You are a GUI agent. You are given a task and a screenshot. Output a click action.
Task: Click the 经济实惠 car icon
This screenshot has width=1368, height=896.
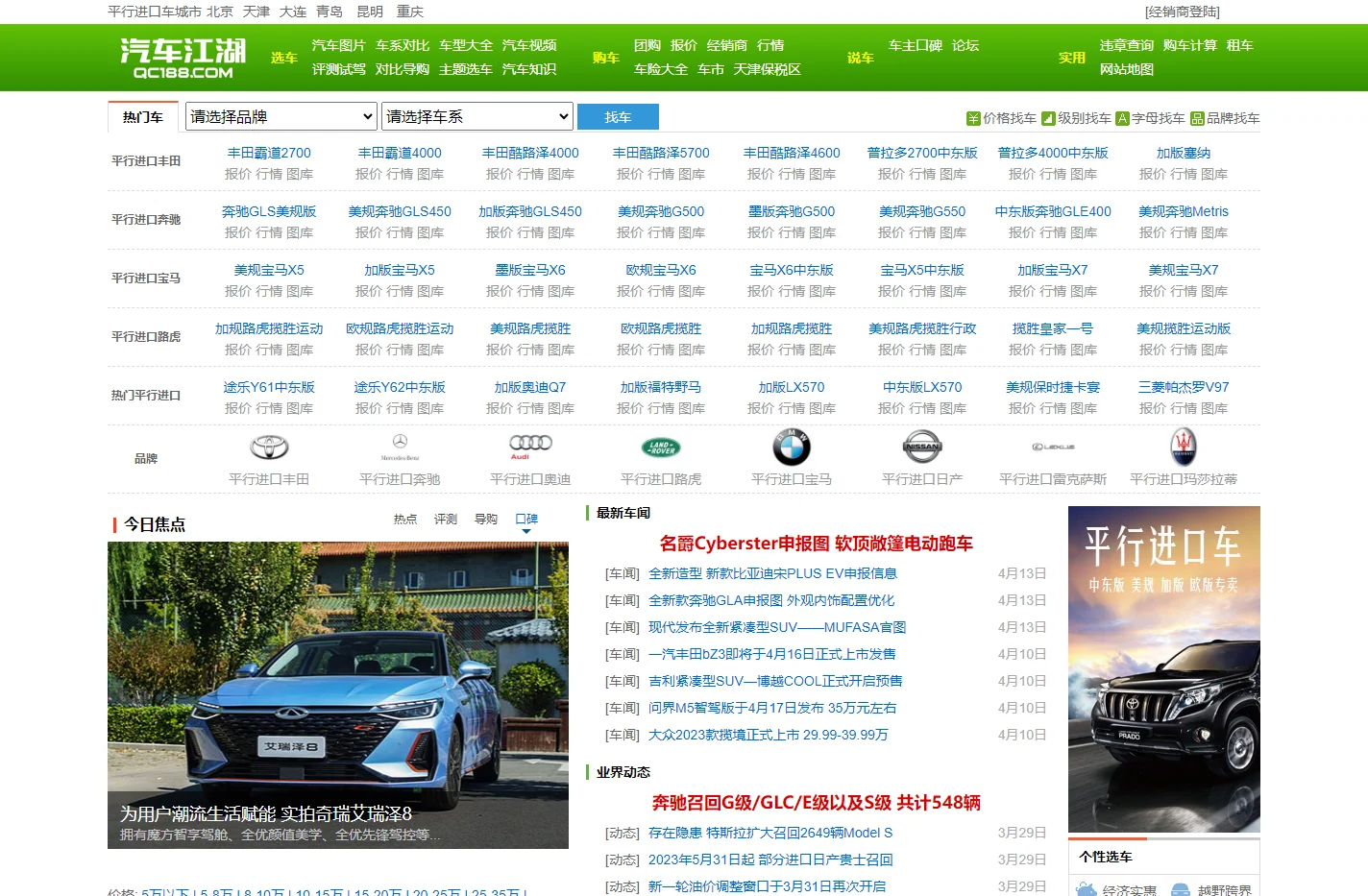point(1087,889)
